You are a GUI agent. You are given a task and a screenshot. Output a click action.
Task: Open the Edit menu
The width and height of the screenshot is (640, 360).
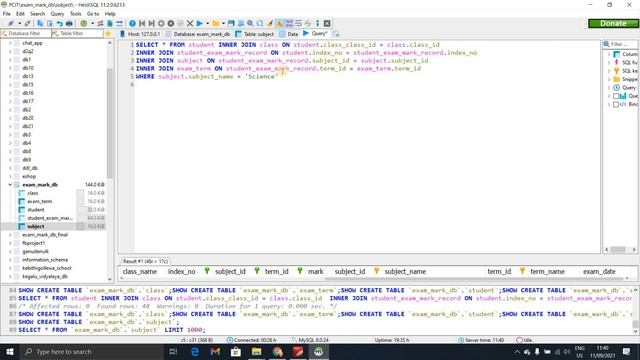(x=20, y=13)
